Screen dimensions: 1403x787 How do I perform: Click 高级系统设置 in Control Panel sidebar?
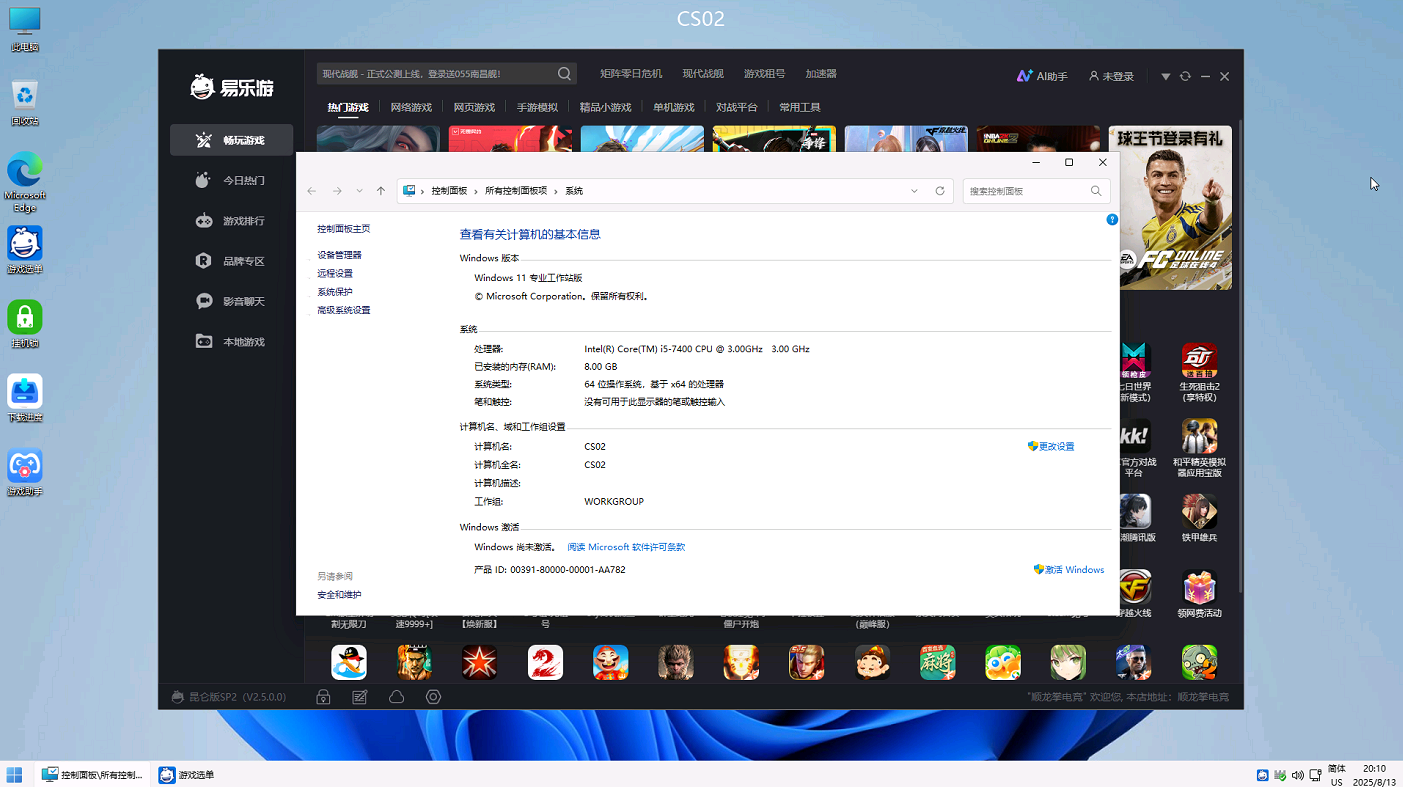coord(344,310)
